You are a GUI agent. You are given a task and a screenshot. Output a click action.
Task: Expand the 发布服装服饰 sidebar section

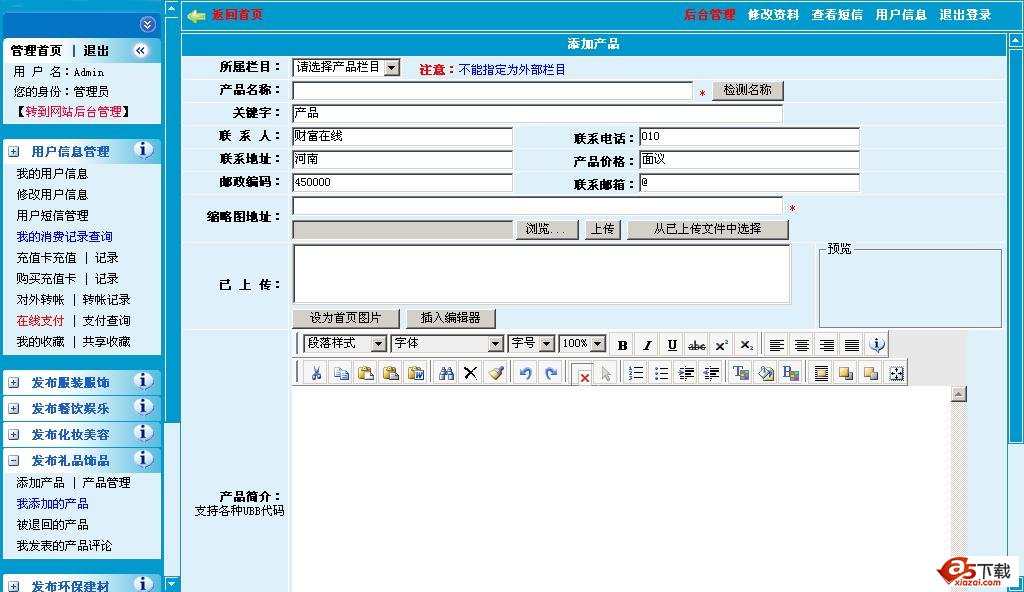pos(14,383)
